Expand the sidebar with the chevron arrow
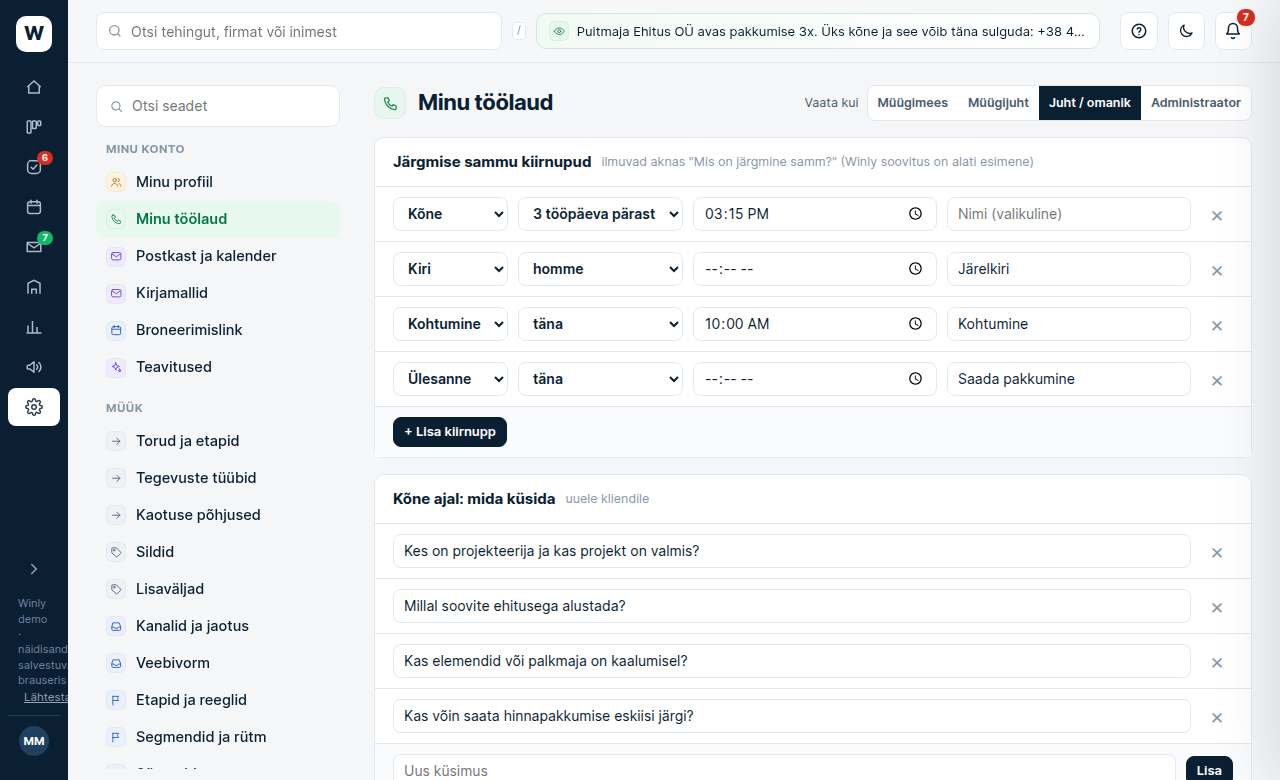 (34, 569)
